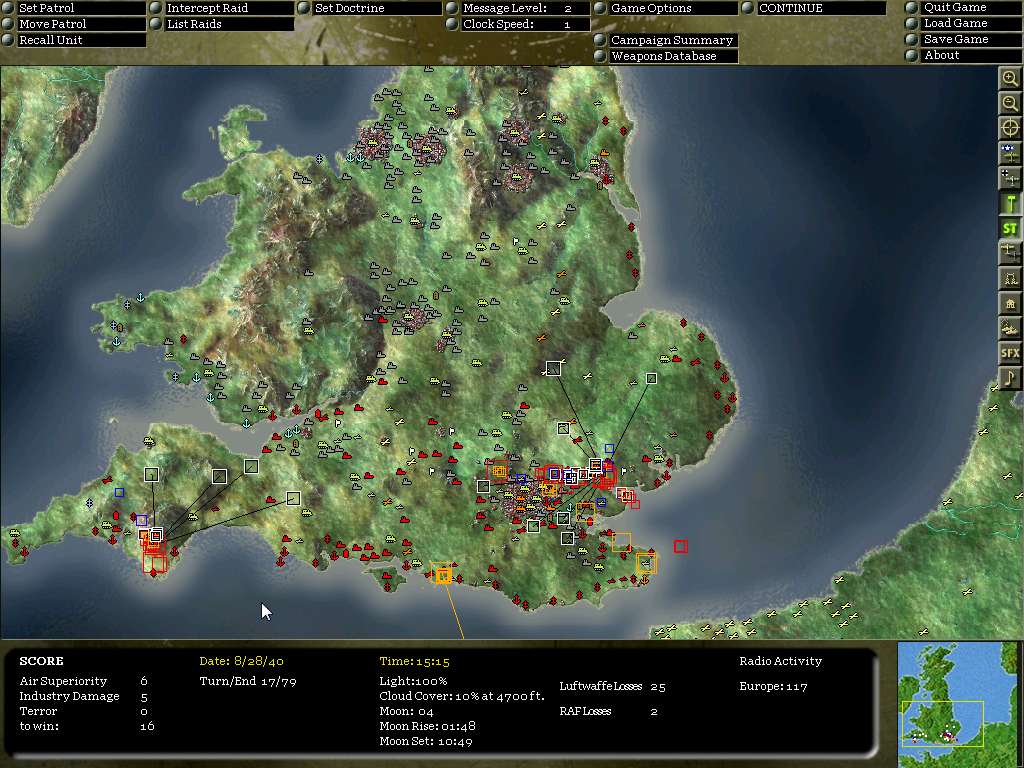This screenshot has width=1024, height=768.
Task: Click Radio Activity Europe: 117 text
Action: [773, 686]
